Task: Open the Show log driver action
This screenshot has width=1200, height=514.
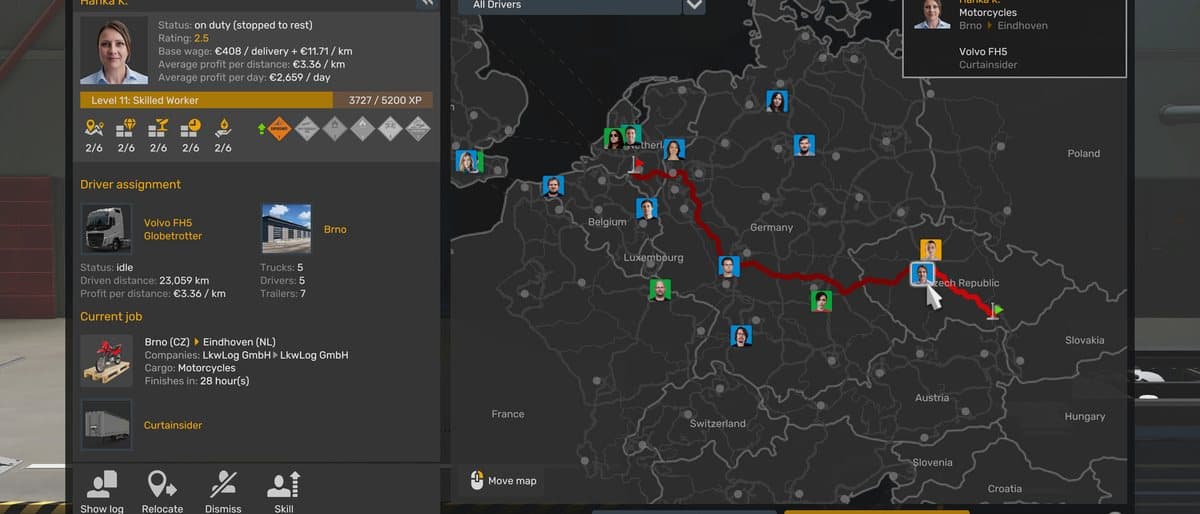Action: click(x=101, y=491)
